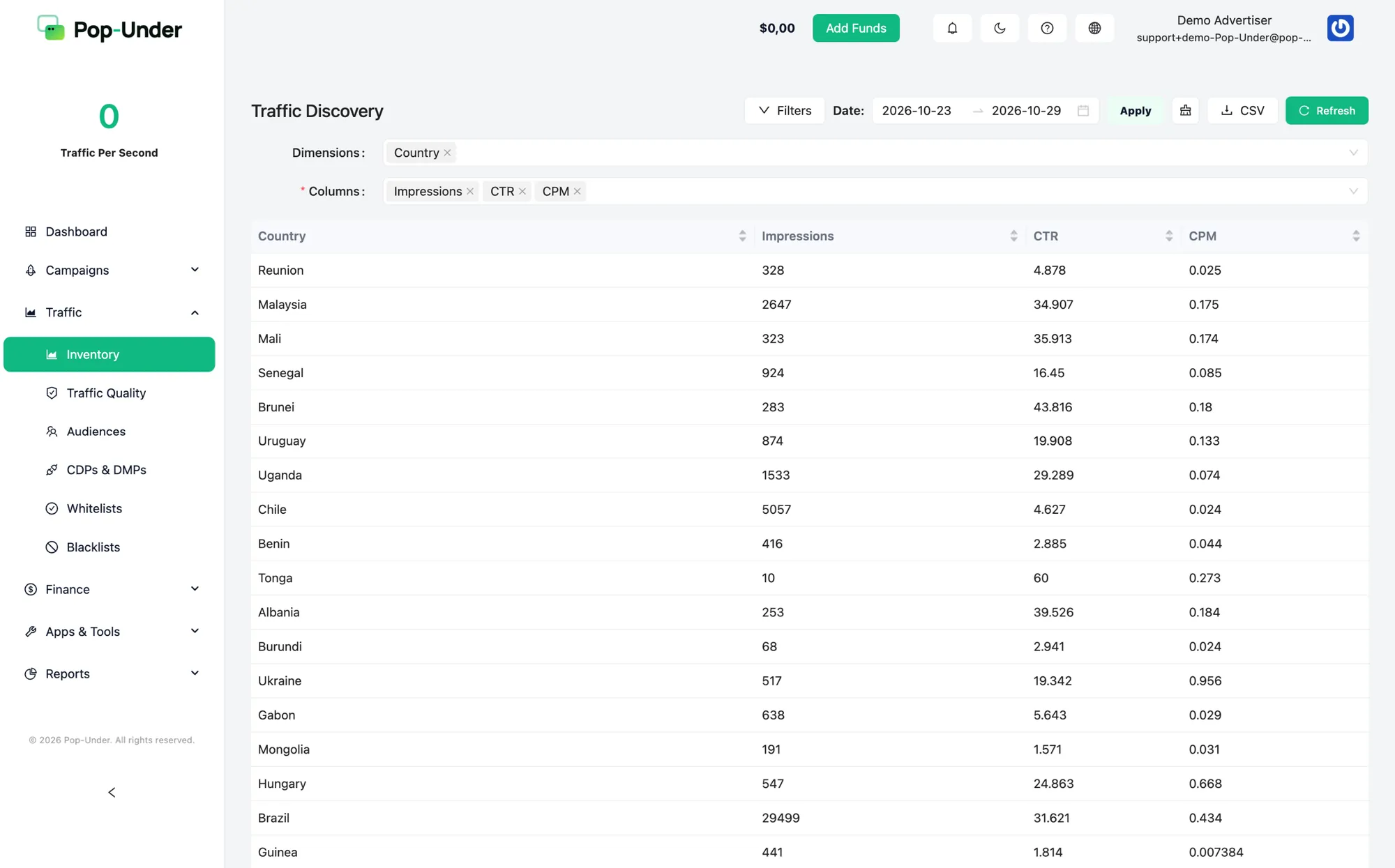This screenshot has width=1395, height=868.
Task: Click the CDPs & DMPs plug icon
Action: click(52, 470)
